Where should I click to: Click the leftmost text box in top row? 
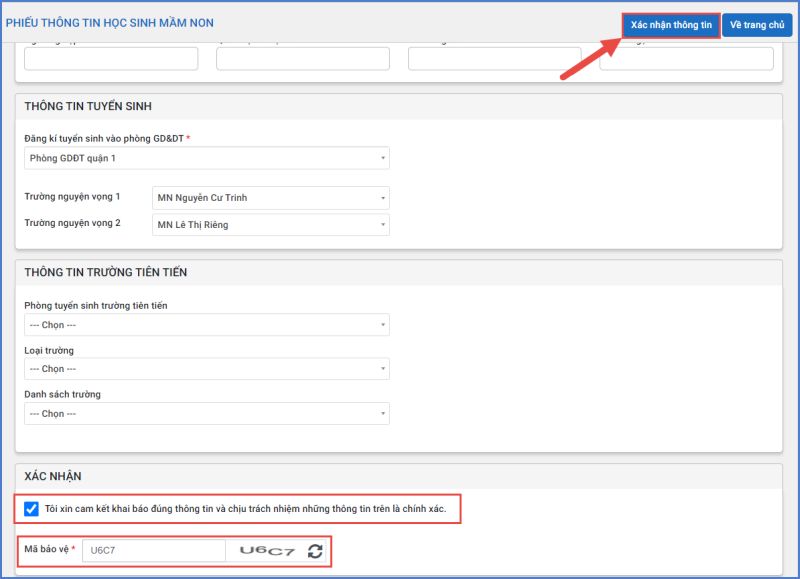point(111,59)
